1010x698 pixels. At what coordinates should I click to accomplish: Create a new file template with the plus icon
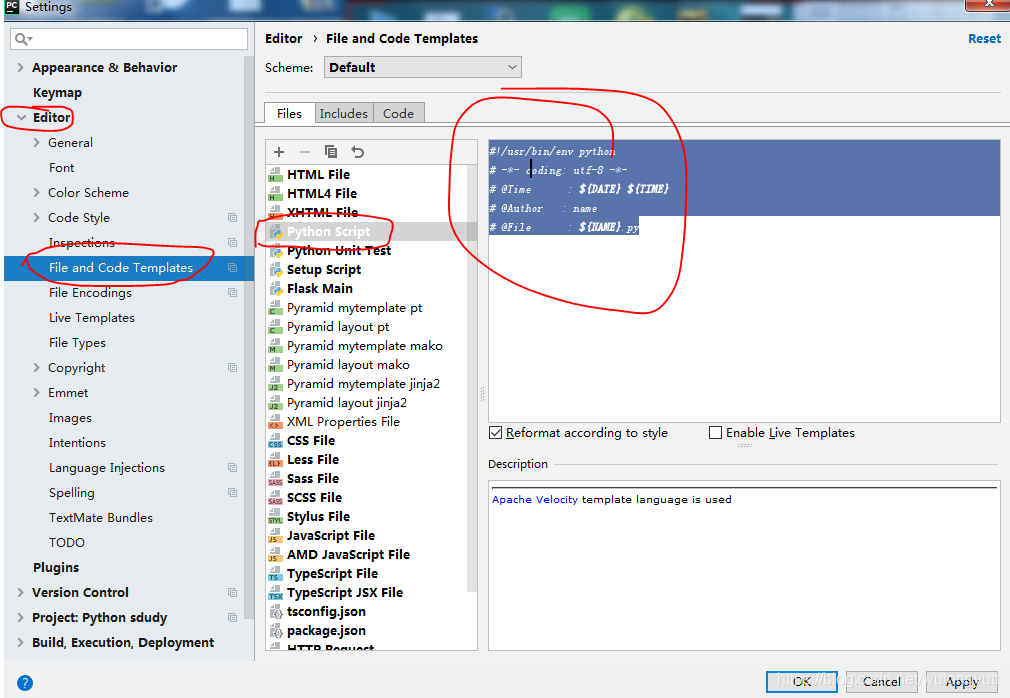[x=279, y=151]
